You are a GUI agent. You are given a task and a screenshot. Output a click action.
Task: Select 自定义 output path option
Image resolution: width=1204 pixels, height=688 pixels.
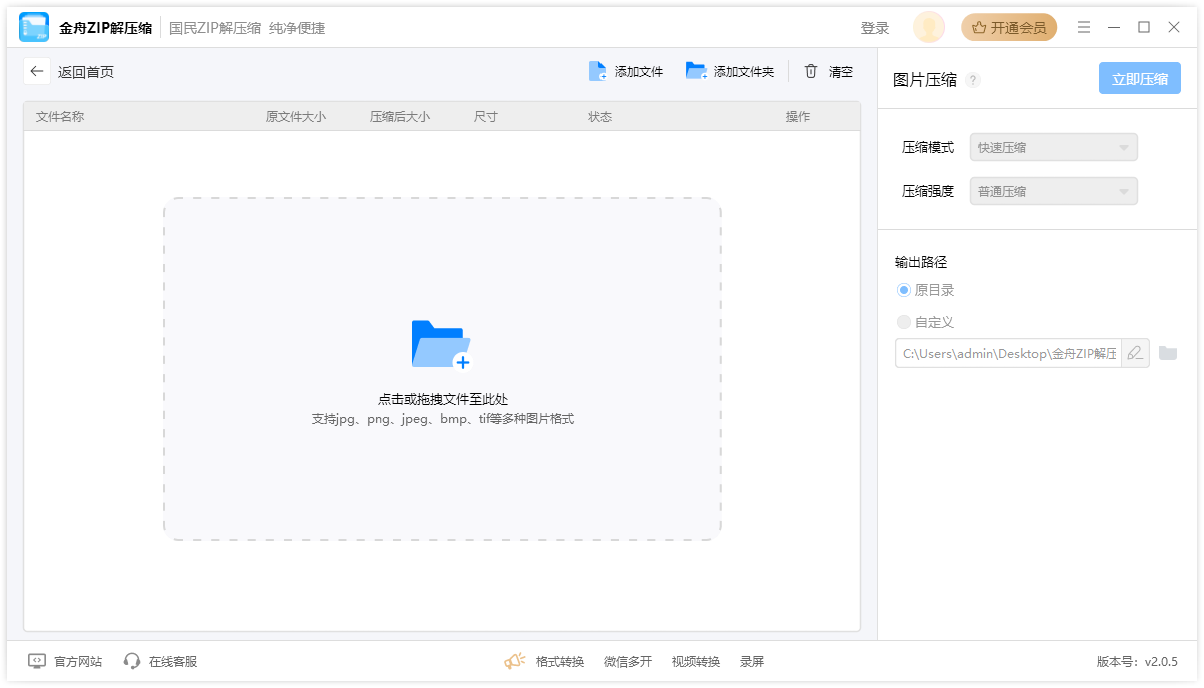coord(903,322)
